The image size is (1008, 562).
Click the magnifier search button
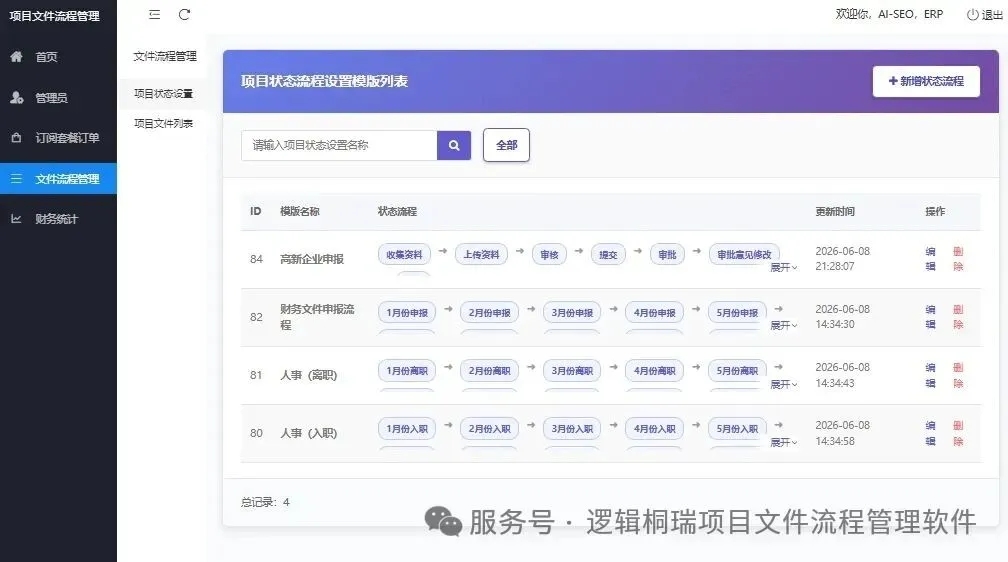(454, 145)
